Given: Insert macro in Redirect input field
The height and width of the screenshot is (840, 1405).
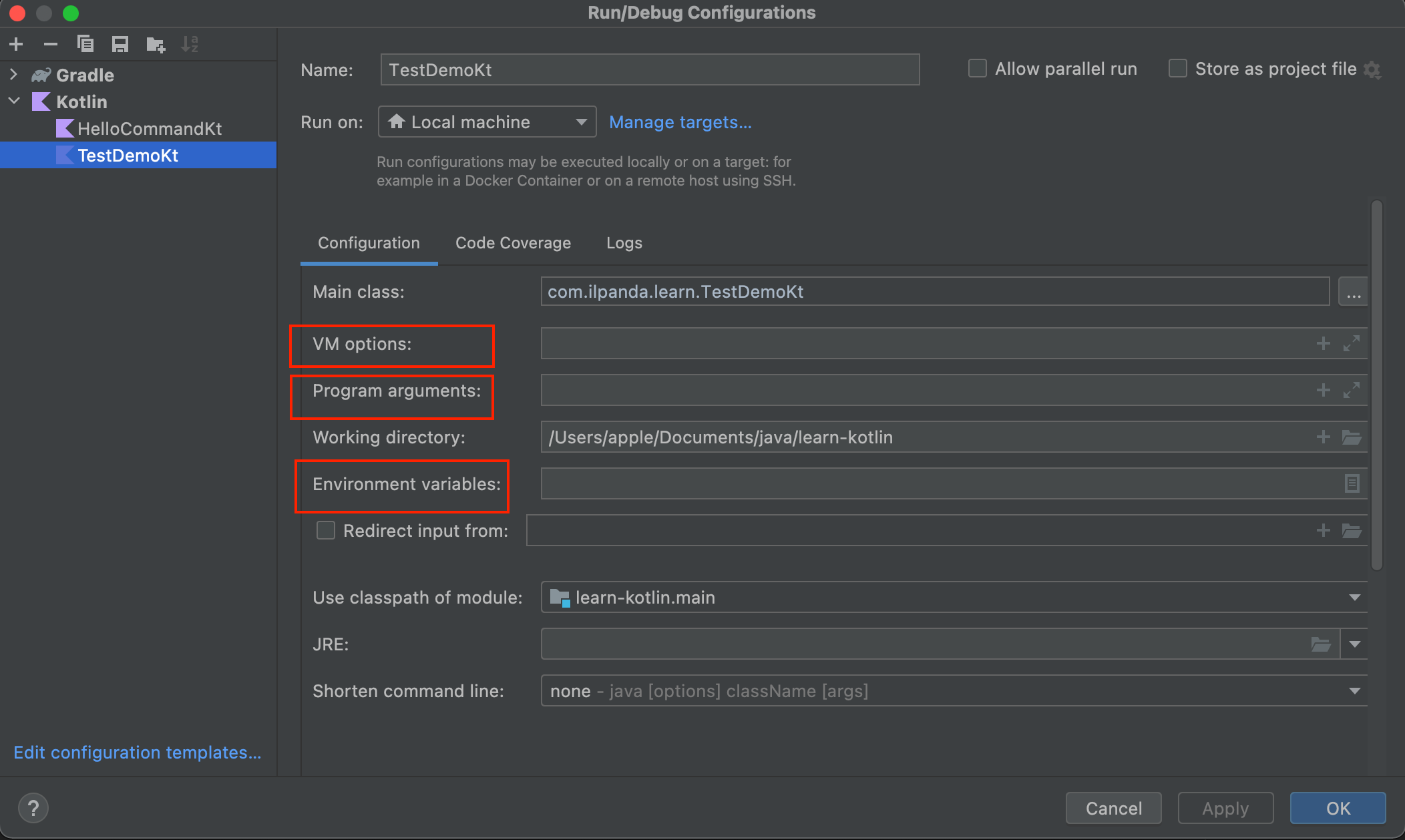Looking at the screenshot, I should (x=1324, y=530).
